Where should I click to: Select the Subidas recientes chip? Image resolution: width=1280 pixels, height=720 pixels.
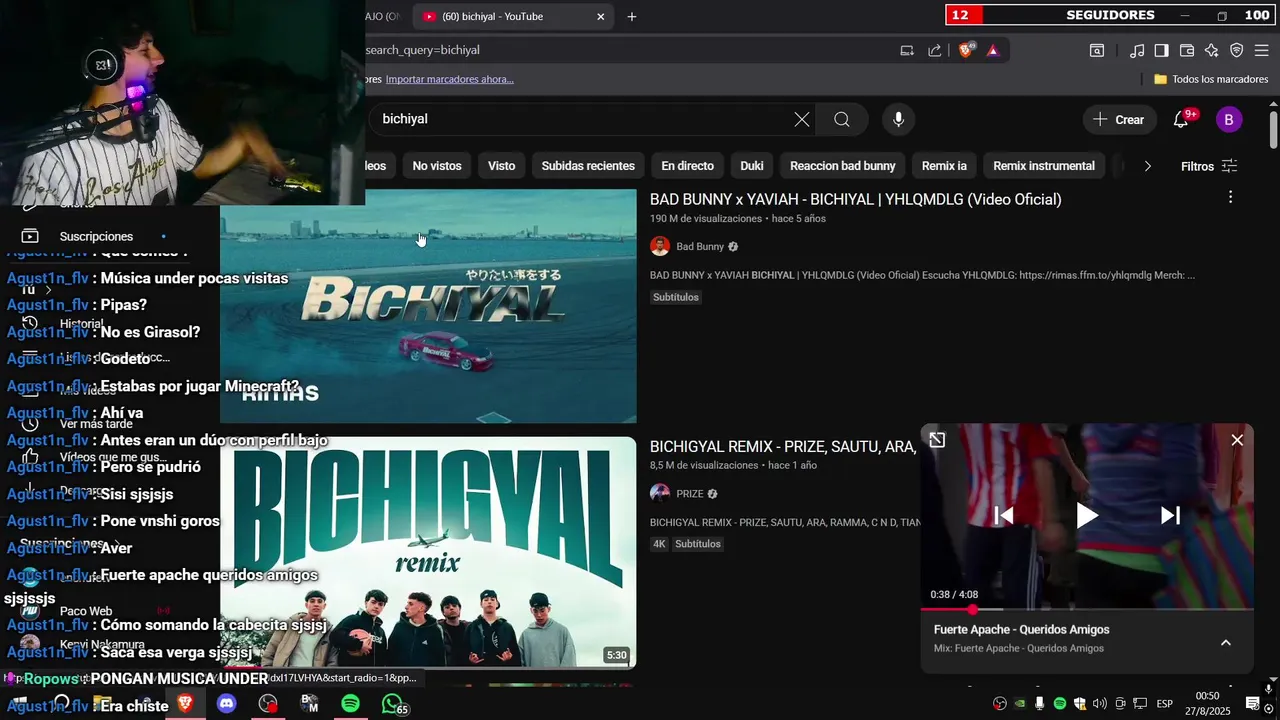pyautogui.click(x=588, y=166)
